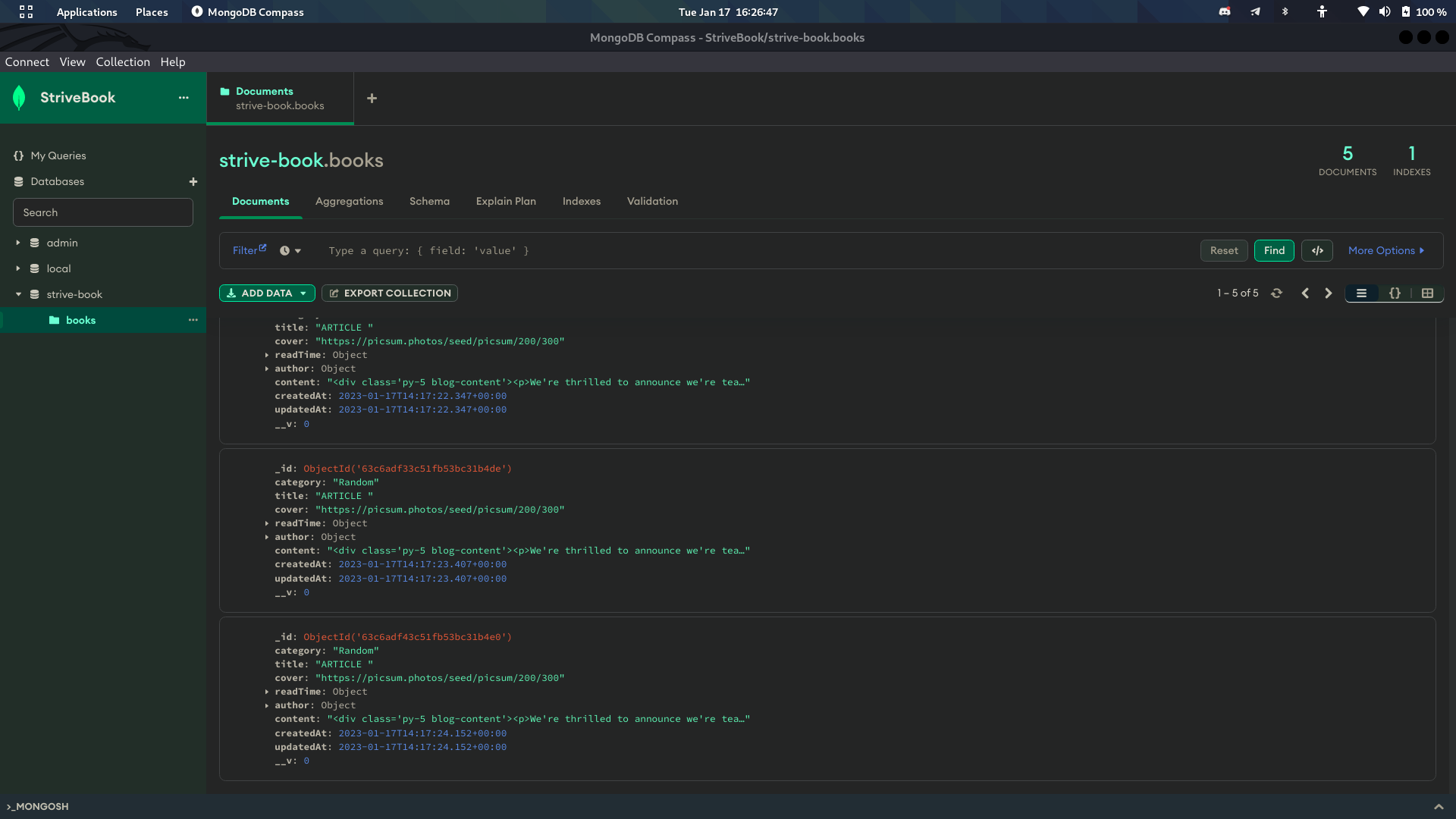Click the next page arrow
Image resolution: width=1456 pixels, height=819 pixels.
click(x=1328, y=293)
